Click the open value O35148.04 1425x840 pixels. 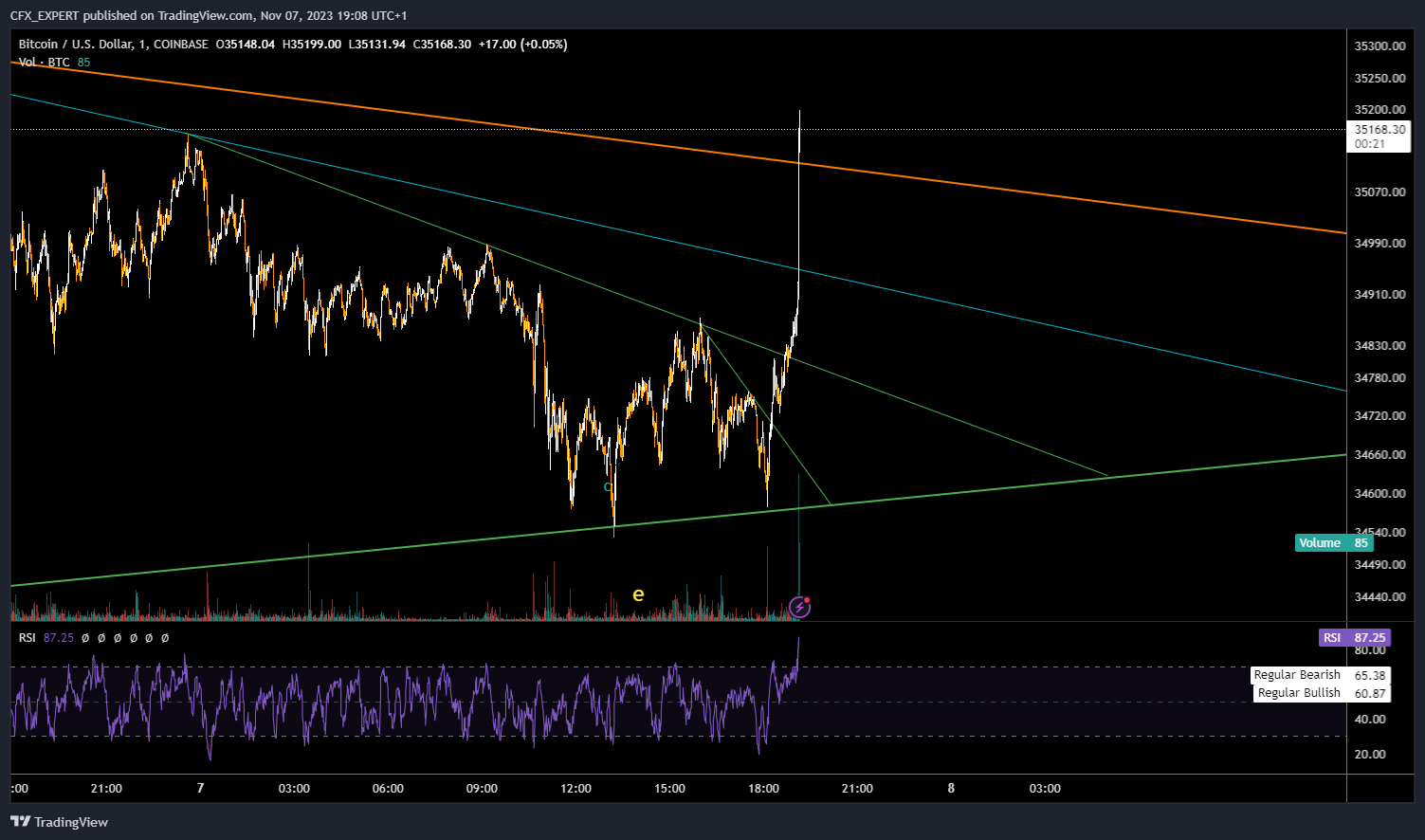[246, 45]
